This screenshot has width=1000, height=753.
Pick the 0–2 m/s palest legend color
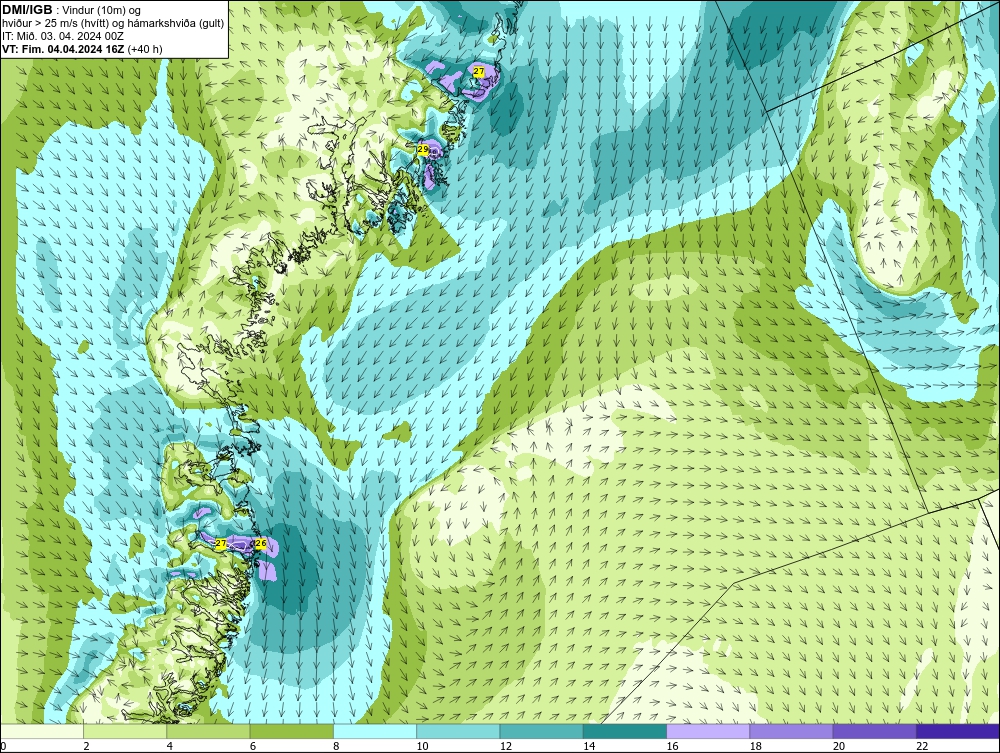pos(41,731)
